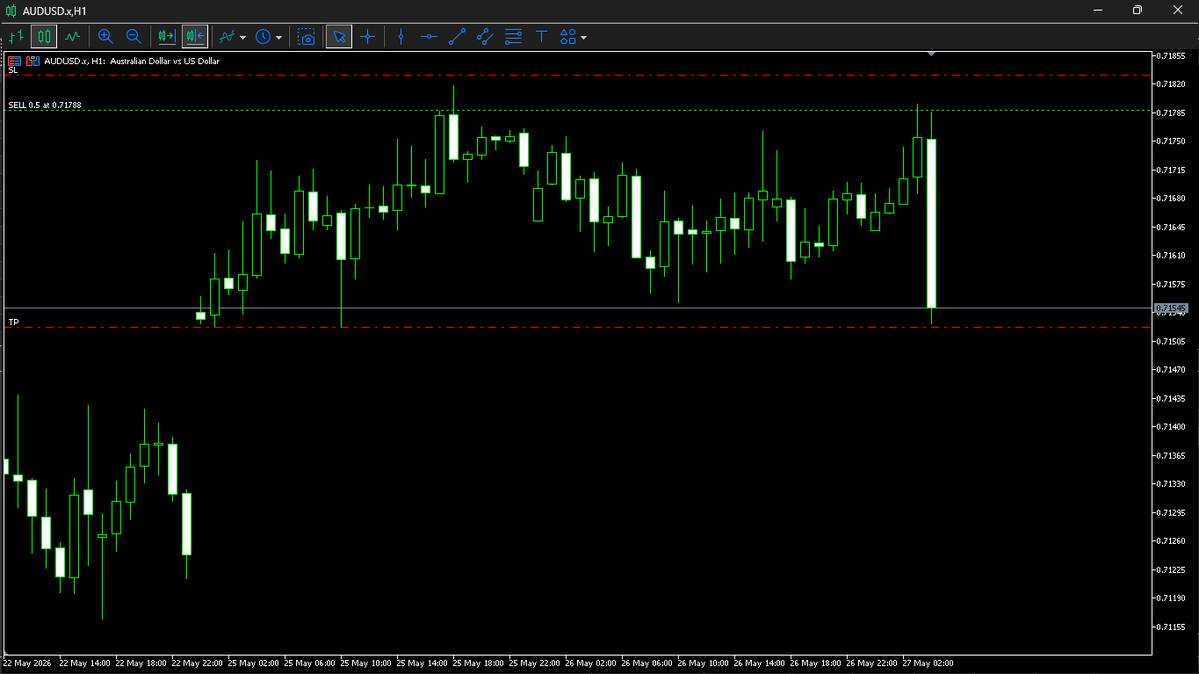Click the TP take profit line label
The height and width of the screenshot is (674, 1199).
[x=14, y=322]
